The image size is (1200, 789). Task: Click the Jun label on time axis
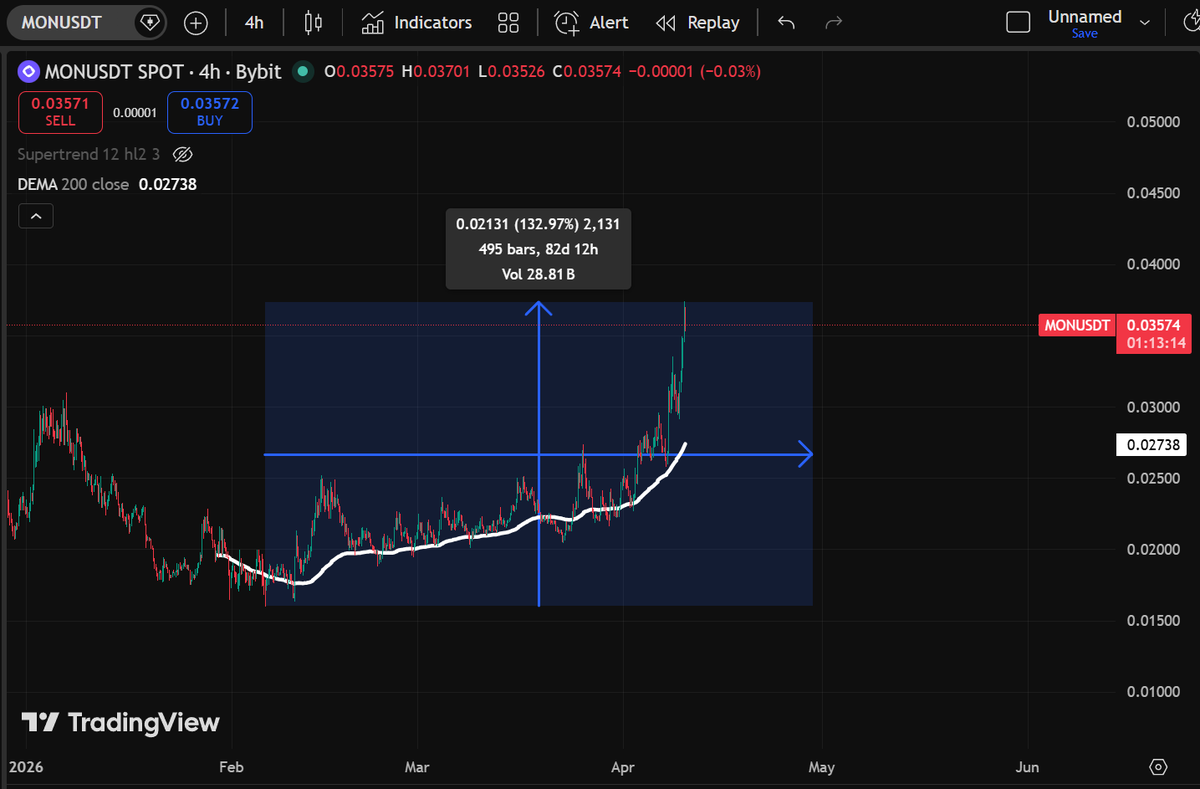click(1027, 767)
